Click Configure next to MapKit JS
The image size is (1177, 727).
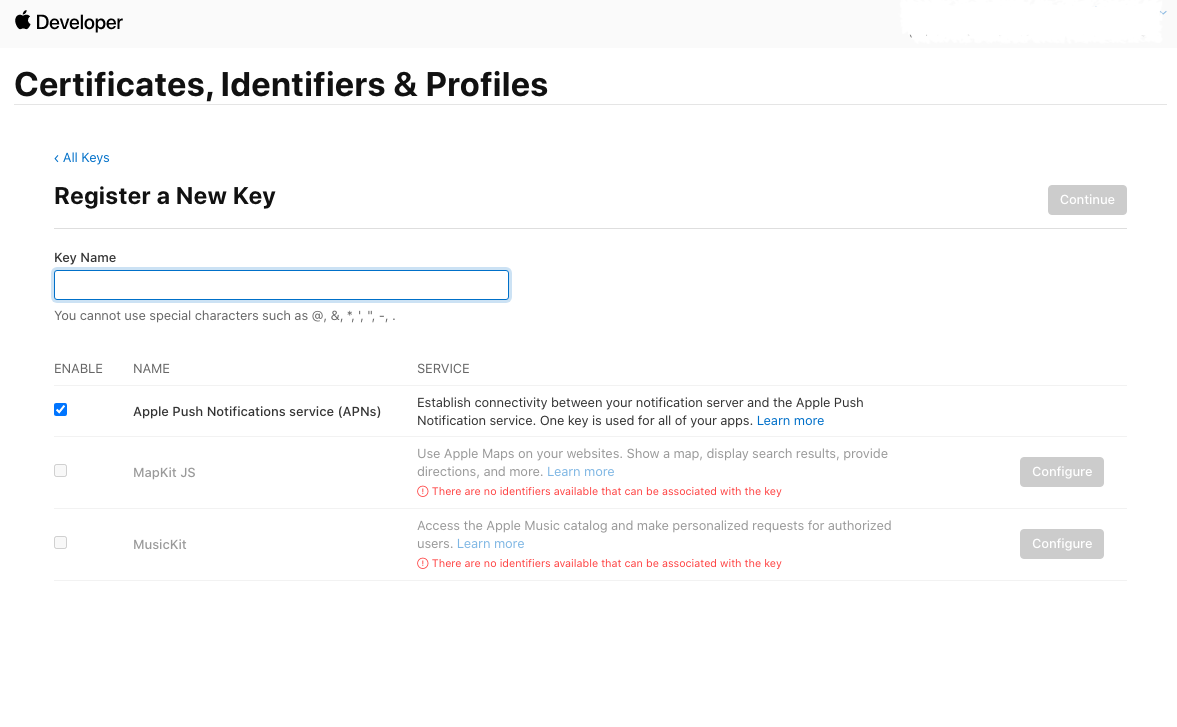[1061, 471]
